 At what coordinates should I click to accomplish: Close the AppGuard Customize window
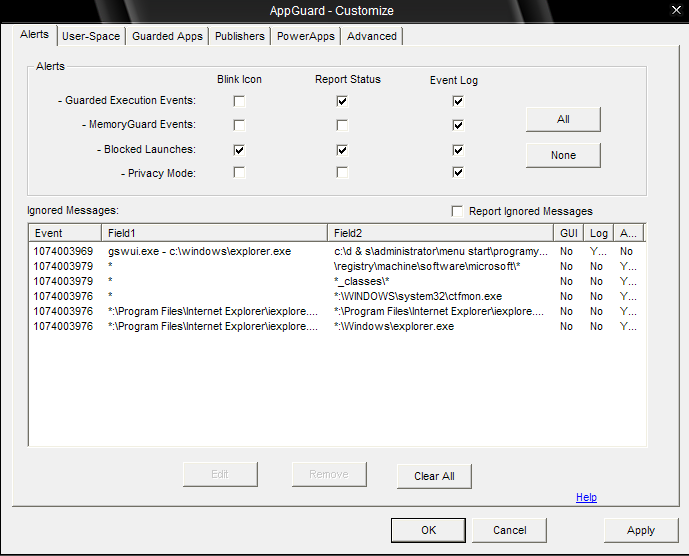point(677,10)
